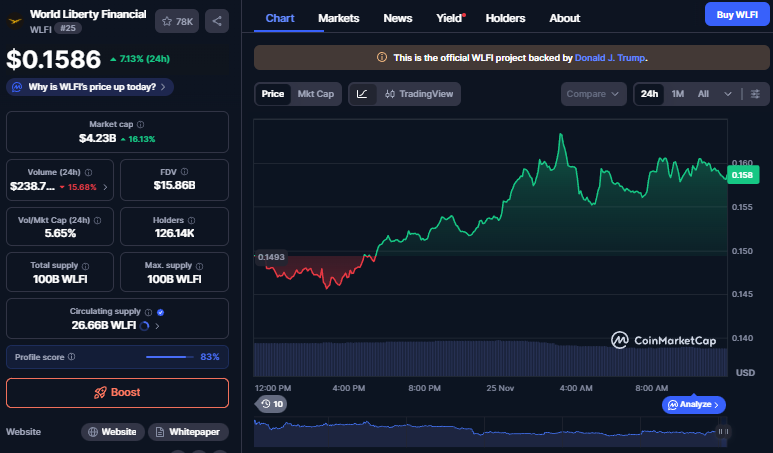The height and width of the screenshot is (453, 773).
Task: Open Total supply info icon
Action: click(85, 266)
